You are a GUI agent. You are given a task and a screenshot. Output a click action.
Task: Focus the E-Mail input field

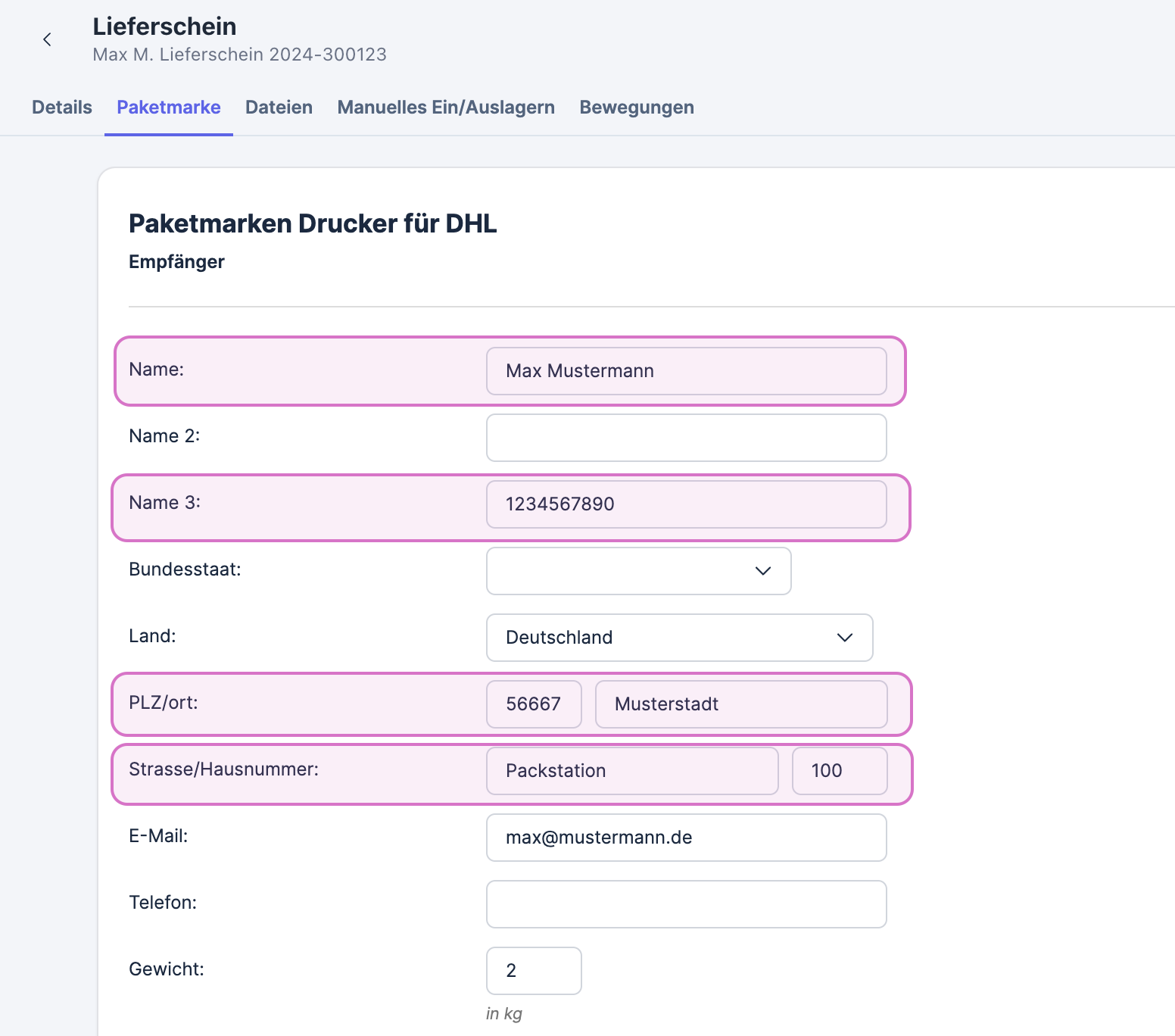686,838
